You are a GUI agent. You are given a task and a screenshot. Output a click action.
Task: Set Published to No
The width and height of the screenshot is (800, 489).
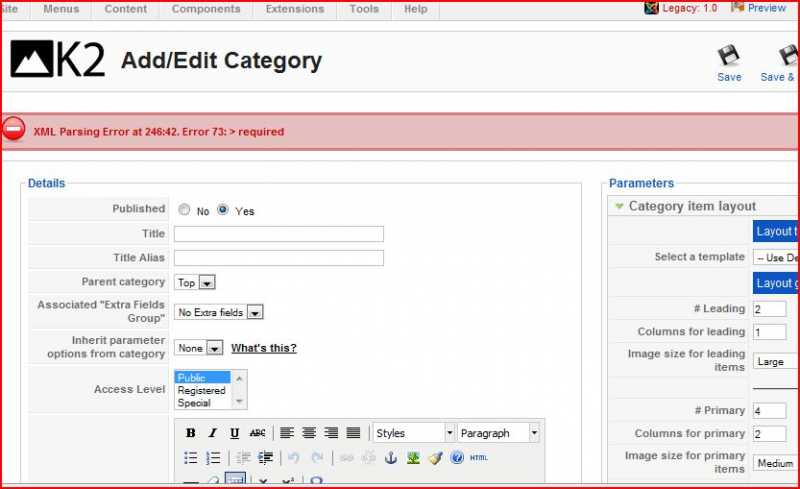tap(184, 209)
